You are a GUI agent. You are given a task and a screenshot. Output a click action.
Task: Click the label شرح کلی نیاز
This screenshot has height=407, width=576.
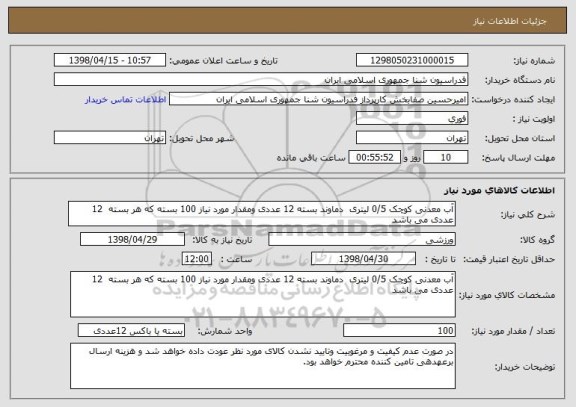click(x=528, y=215)
